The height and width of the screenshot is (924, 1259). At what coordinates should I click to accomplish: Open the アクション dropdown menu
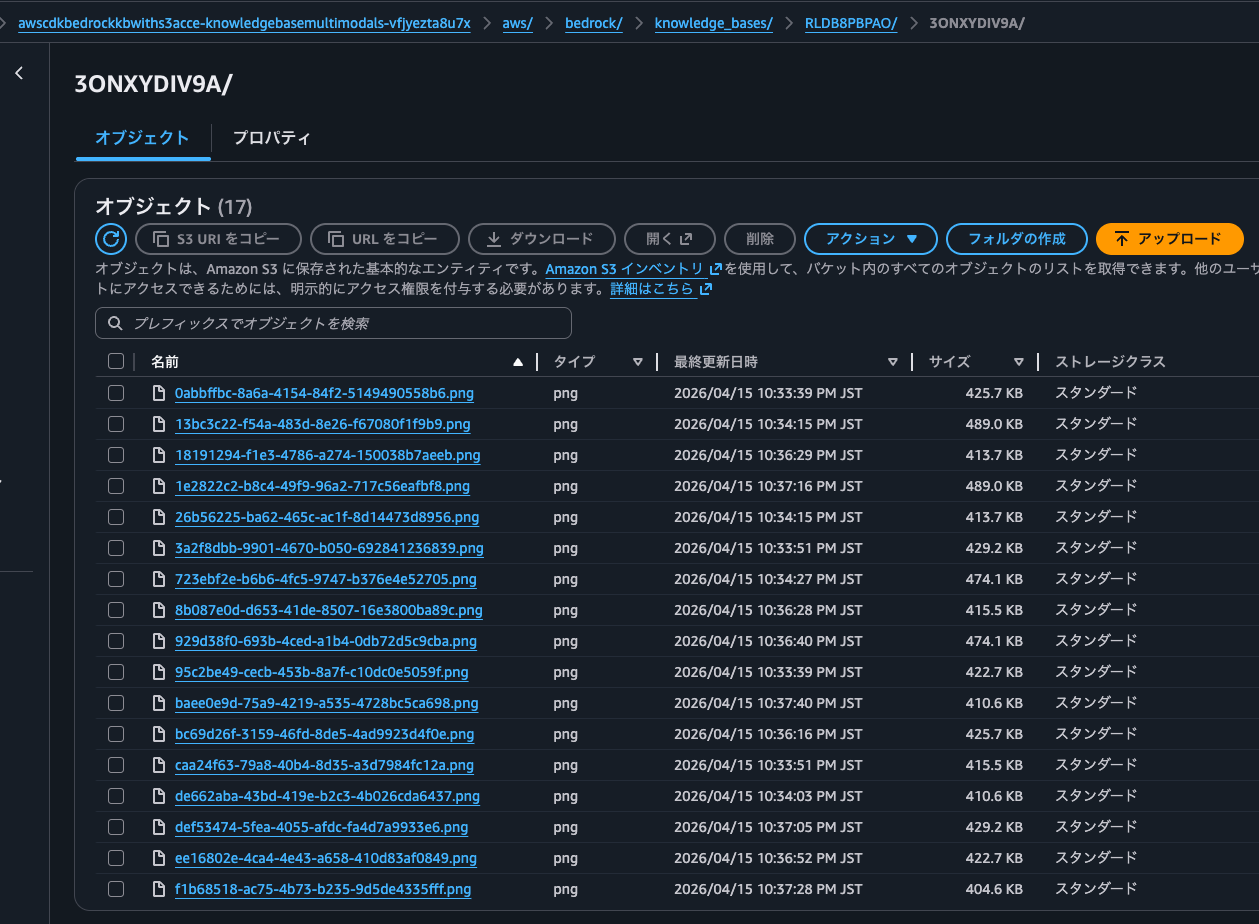tap(870, 239)
